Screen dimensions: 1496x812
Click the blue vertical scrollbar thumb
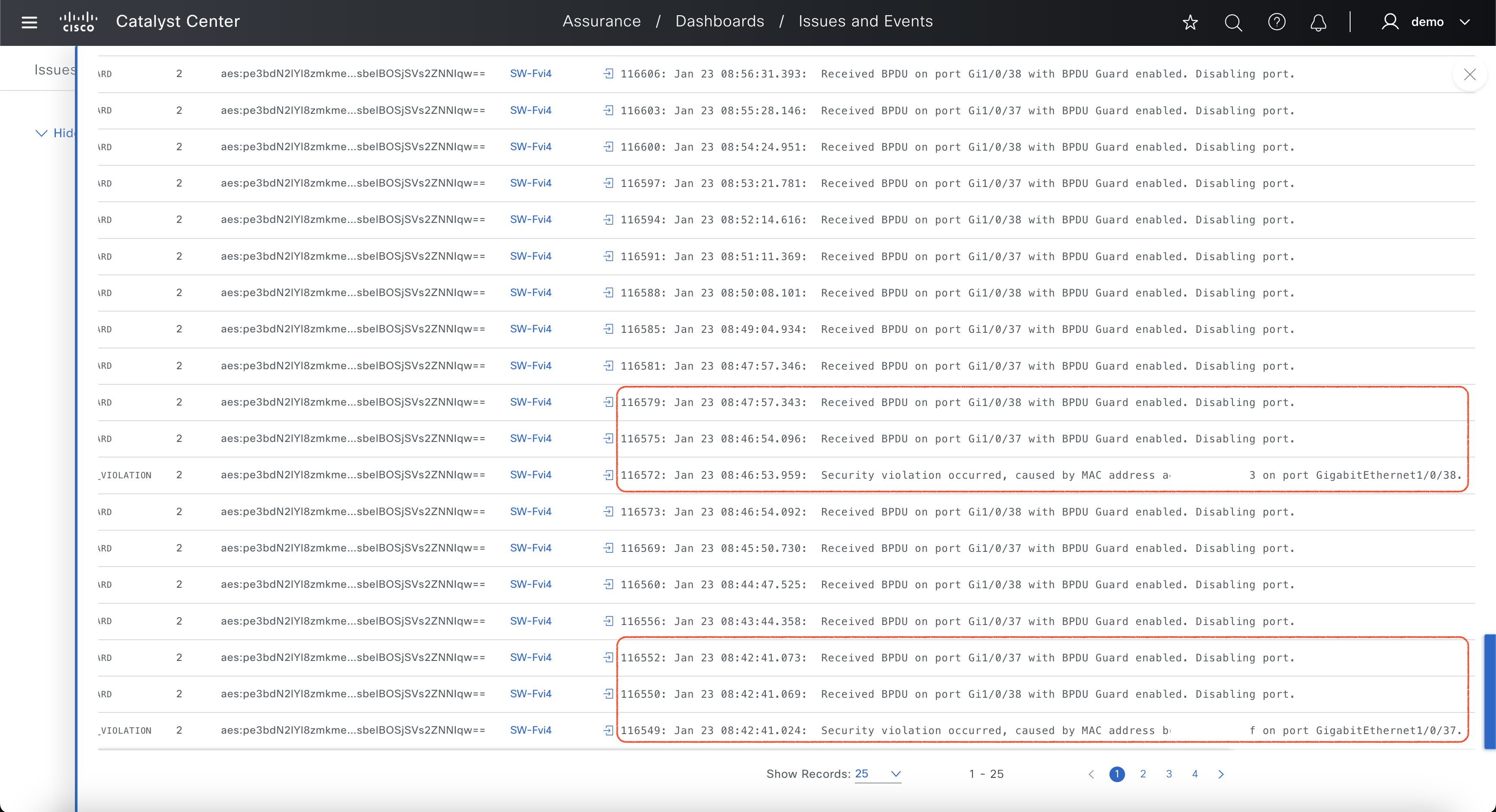pos(1490,691)
